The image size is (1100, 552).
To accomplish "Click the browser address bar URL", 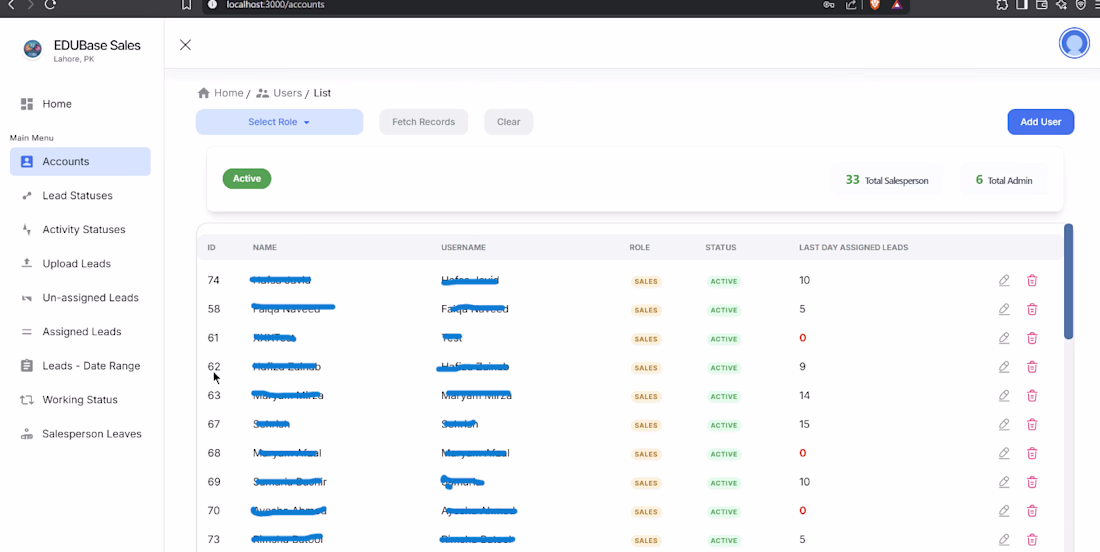I will tap(275, 5).
